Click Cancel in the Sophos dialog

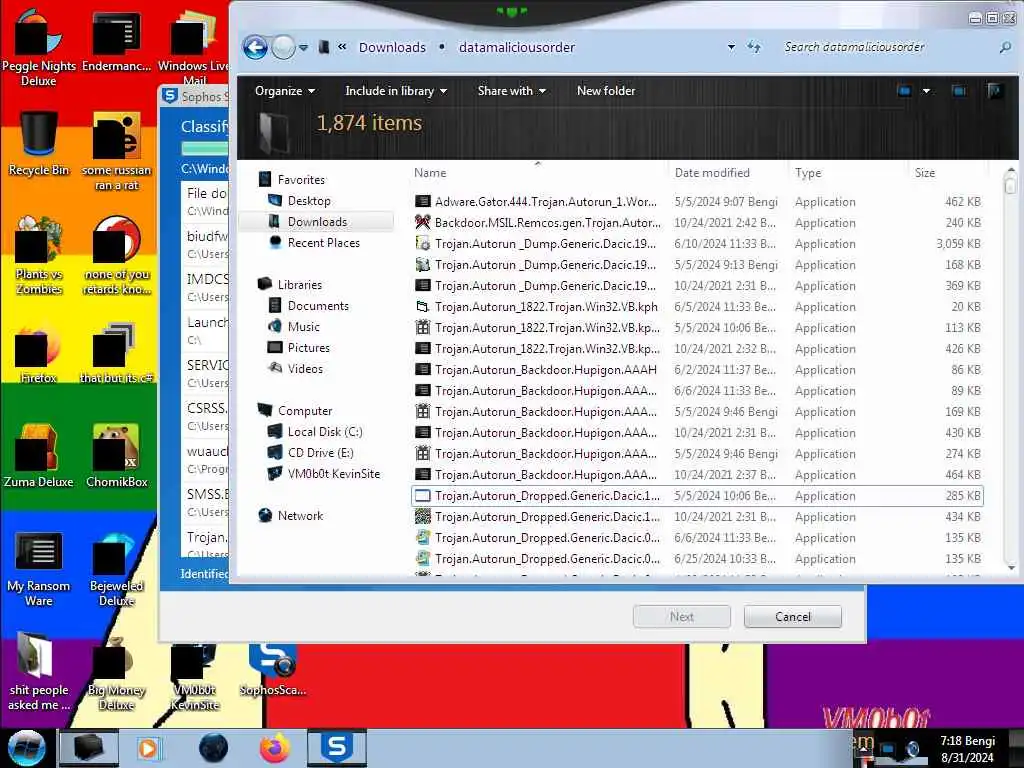pyautogui.click(x=792, y=616)
